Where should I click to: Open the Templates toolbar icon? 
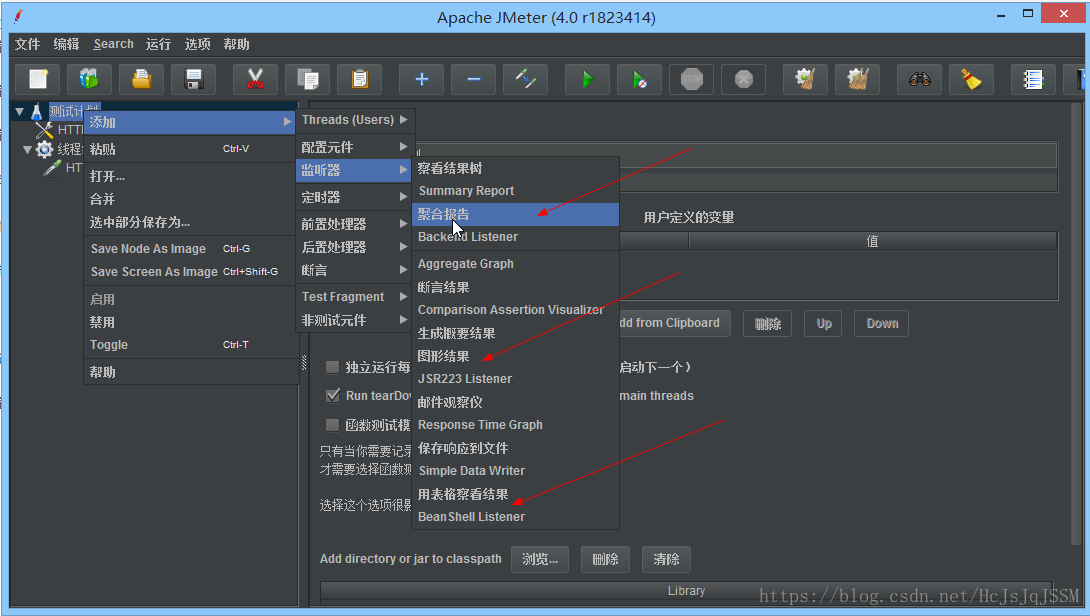coord(89,79)
